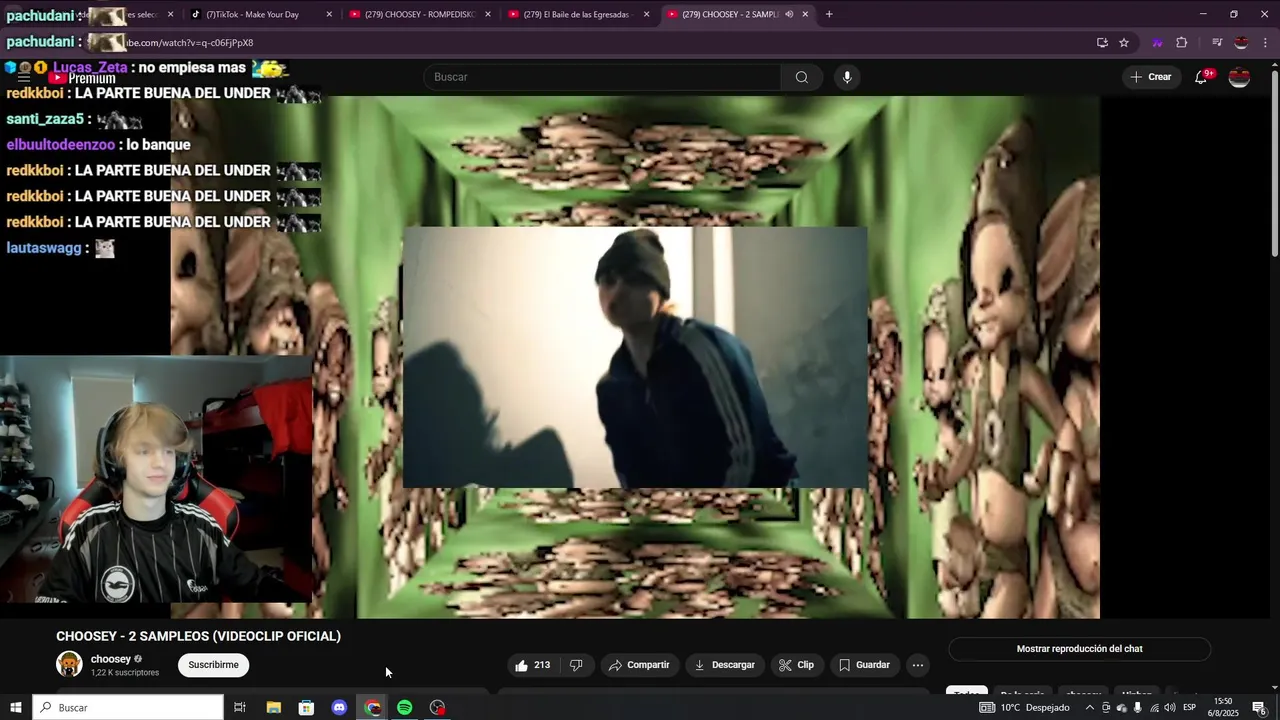Dislike the CHOOSEY video

(576, 665)
